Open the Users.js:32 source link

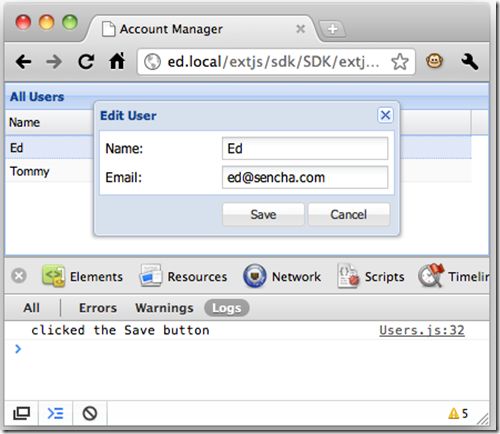[x=422, y=330]
